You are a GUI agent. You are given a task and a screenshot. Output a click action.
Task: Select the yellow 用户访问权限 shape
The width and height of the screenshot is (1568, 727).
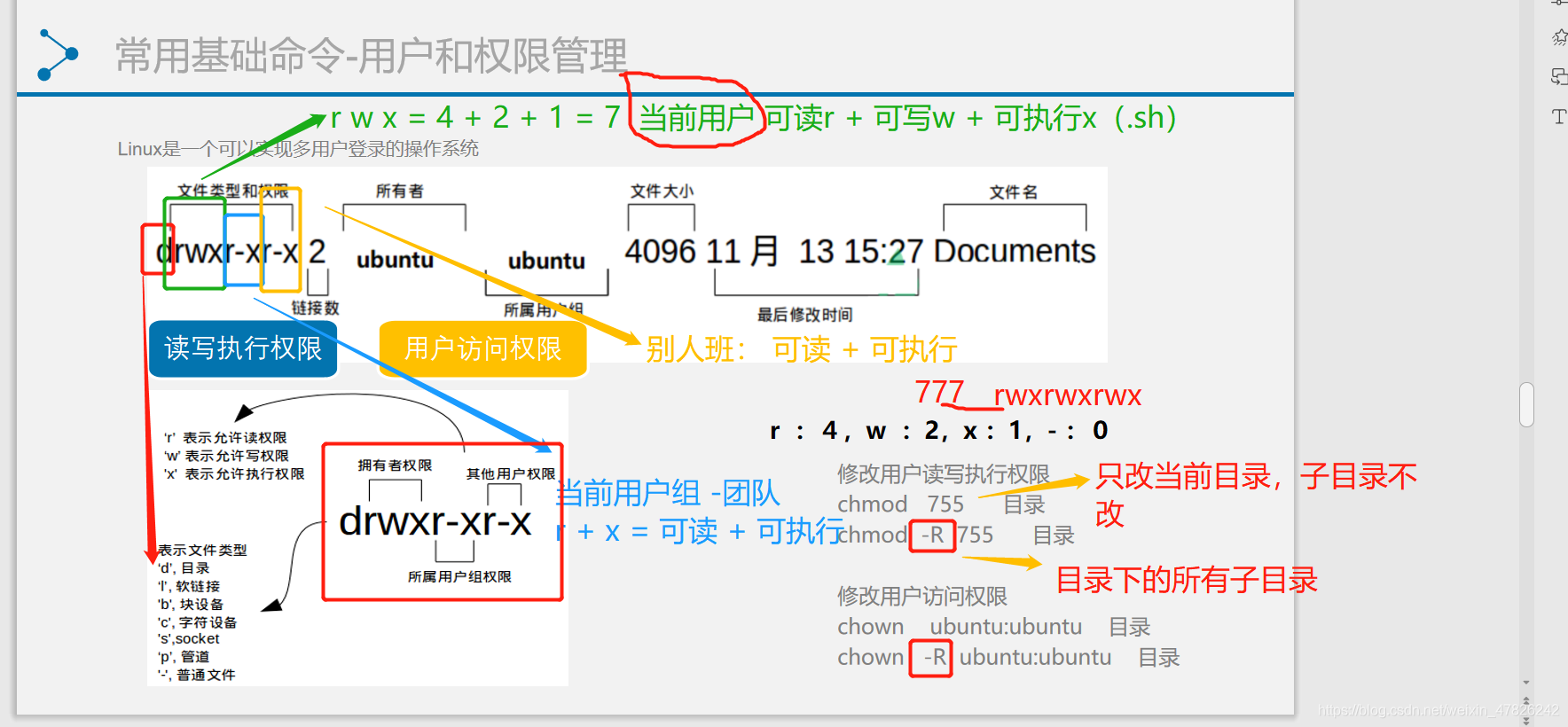(483, 348)
